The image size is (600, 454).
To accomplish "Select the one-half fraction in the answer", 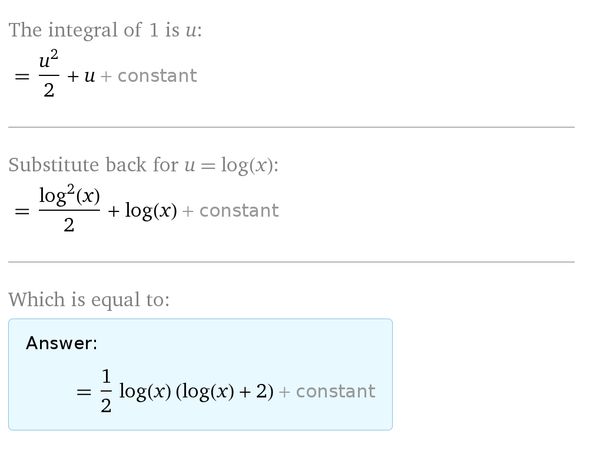I will 104,391.
